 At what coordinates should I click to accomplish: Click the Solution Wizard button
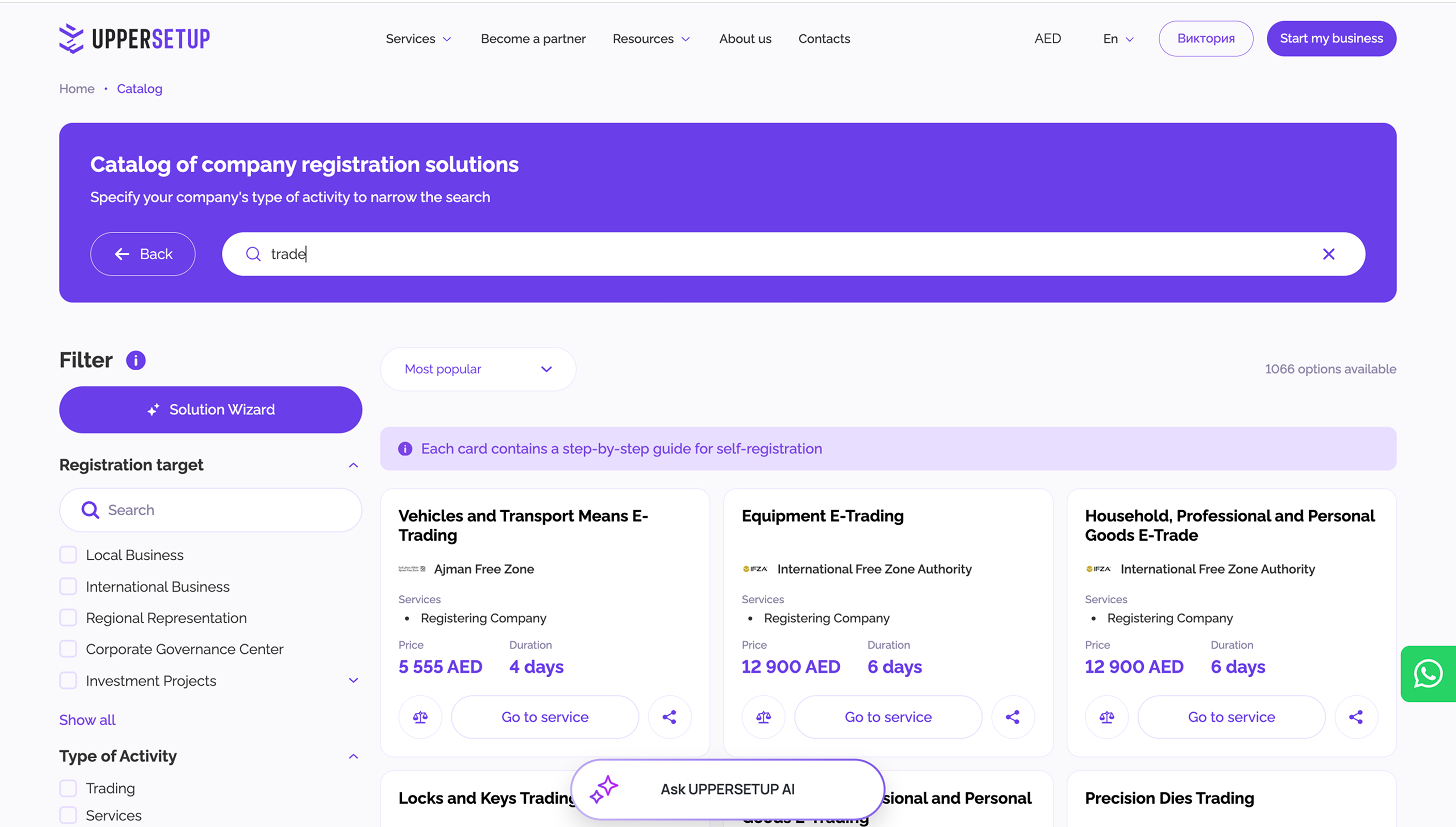point(210,409)
